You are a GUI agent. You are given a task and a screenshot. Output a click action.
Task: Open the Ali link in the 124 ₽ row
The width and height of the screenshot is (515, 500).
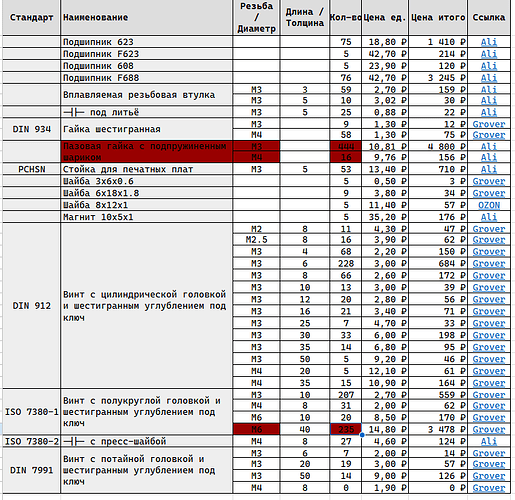tap(489, 441)
